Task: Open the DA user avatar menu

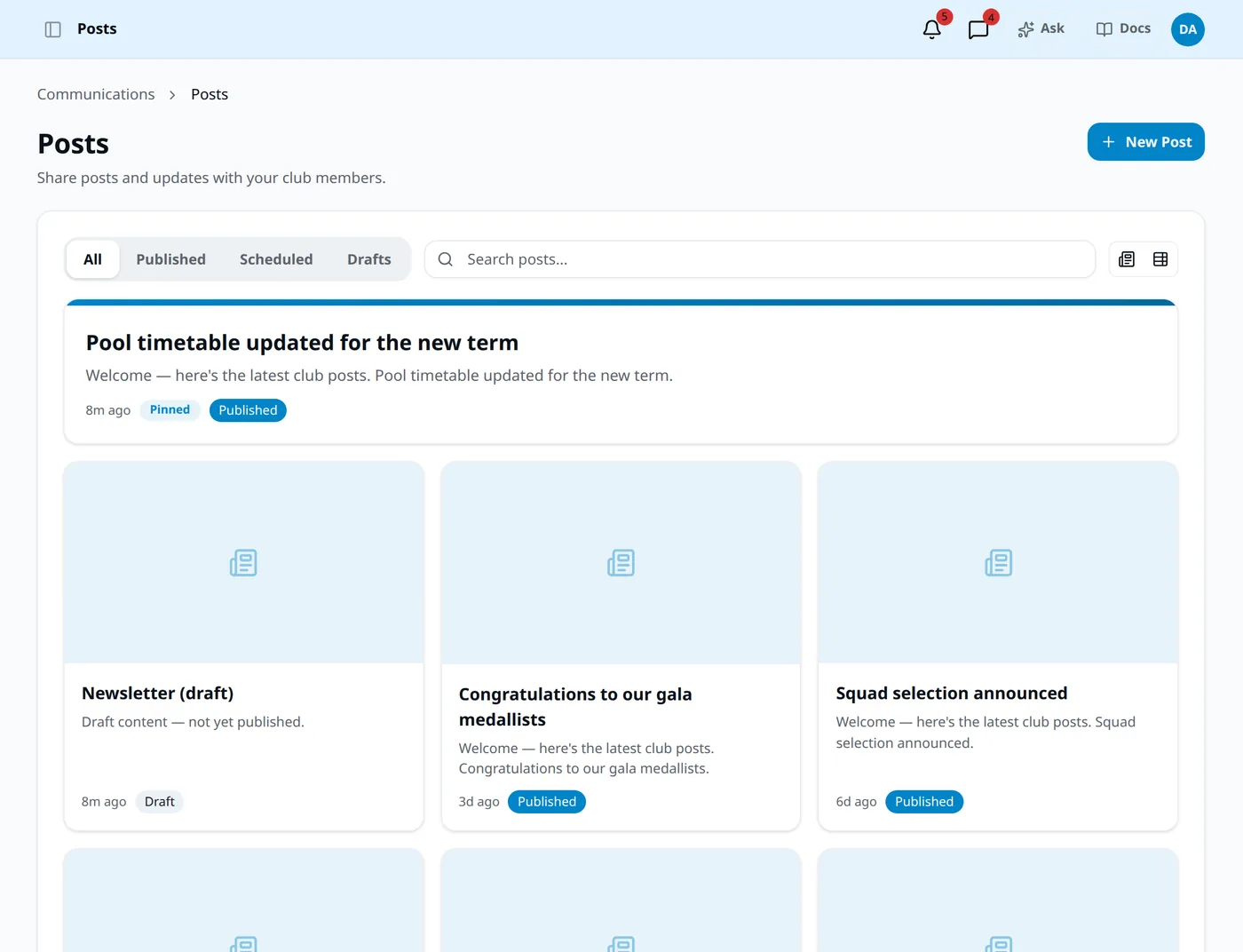Action: click(1187, 29)
